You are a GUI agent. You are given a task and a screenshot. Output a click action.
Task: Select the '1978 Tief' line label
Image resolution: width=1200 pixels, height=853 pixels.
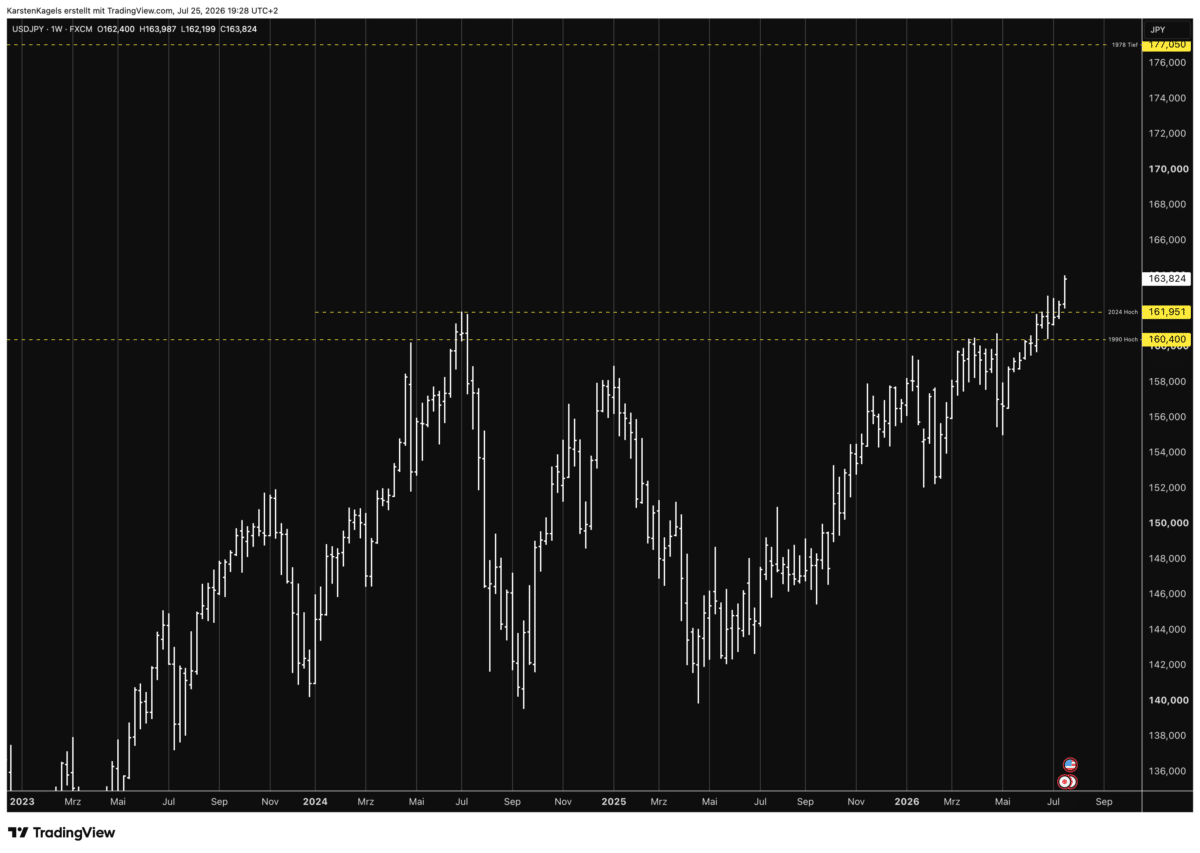(1125, 45)
